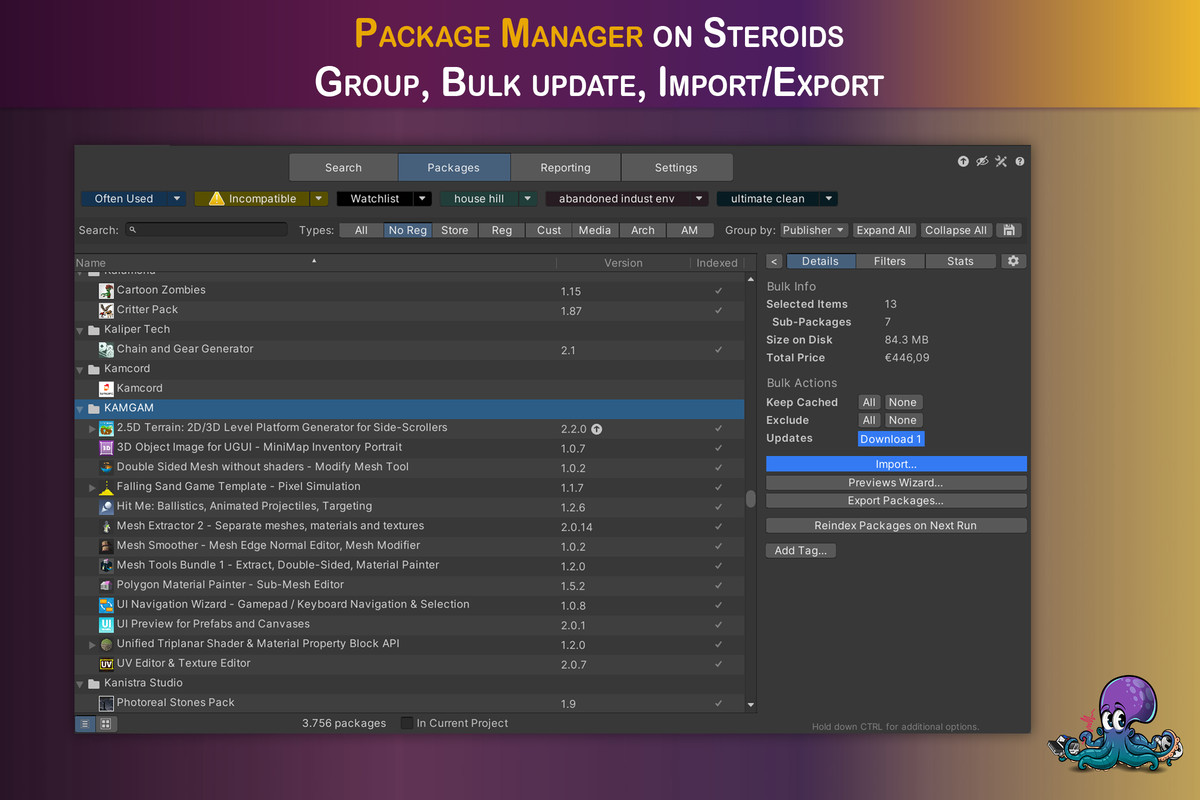Open the help question mark icon
This screenshot has width=1200, height=800.
1019,161
